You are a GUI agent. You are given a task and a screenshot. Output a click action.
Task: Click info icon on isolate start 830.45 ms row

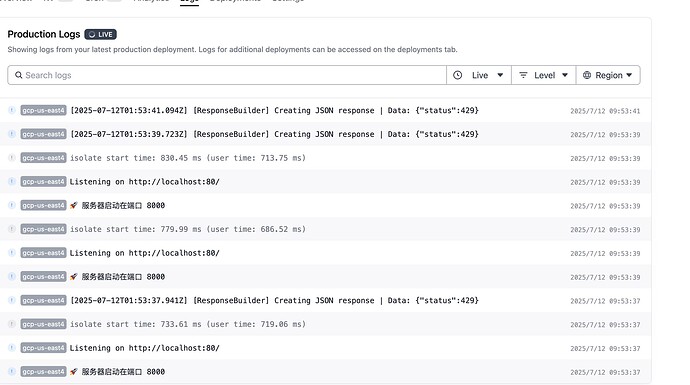[x=12, y=158]
